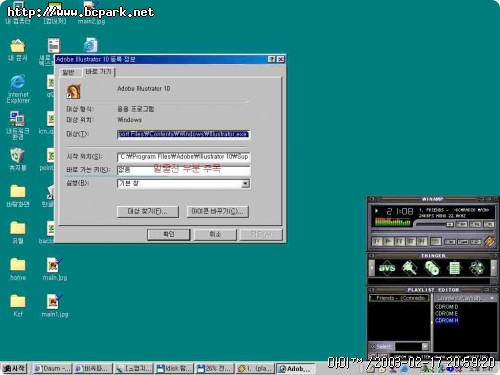Open the stacked discs icon in Thinger
The height and width of the screenshot is (375, 500).
pos(432,268)
